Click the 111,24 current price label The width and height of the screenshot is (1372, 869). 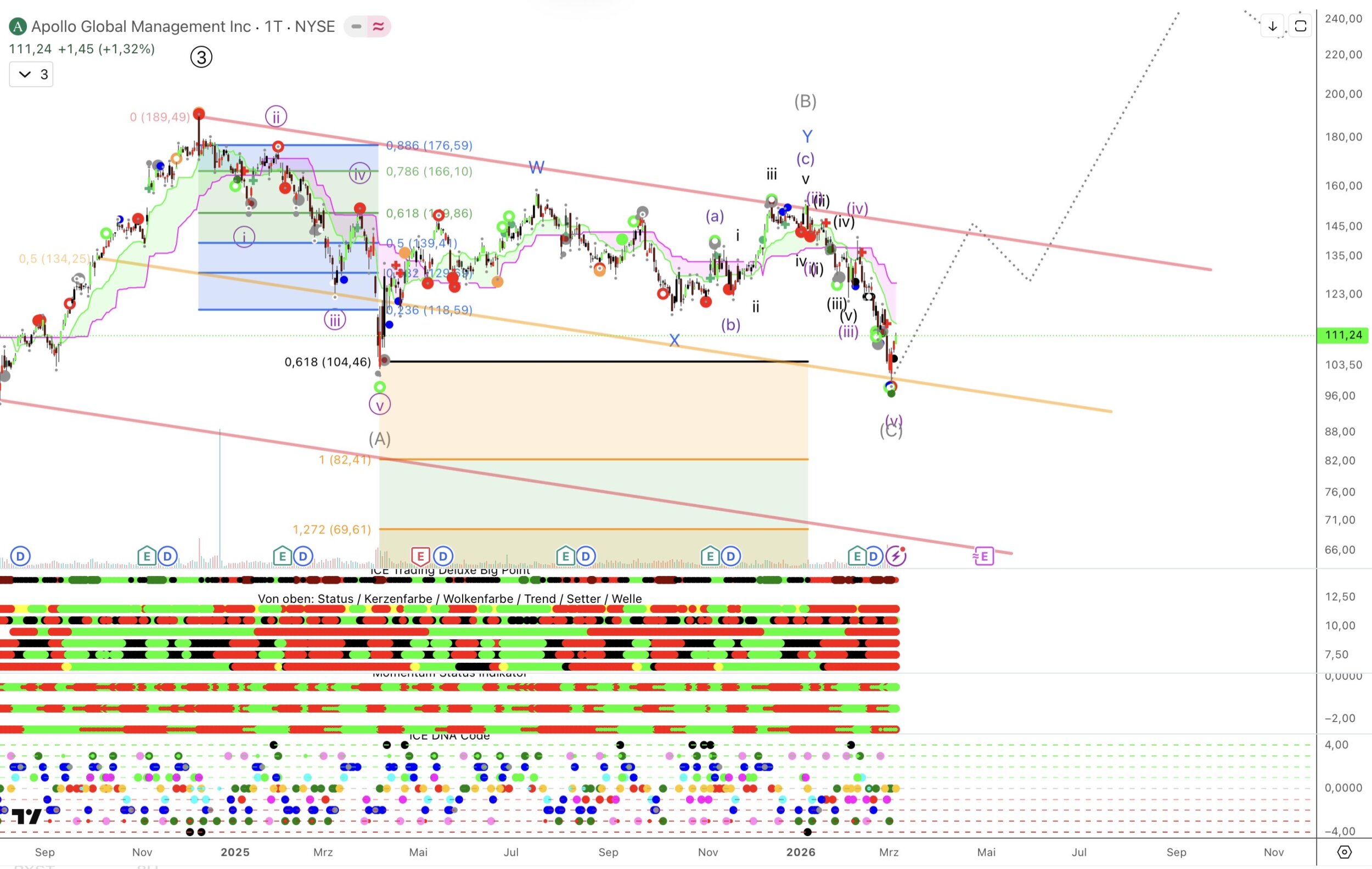(1343, 335)
